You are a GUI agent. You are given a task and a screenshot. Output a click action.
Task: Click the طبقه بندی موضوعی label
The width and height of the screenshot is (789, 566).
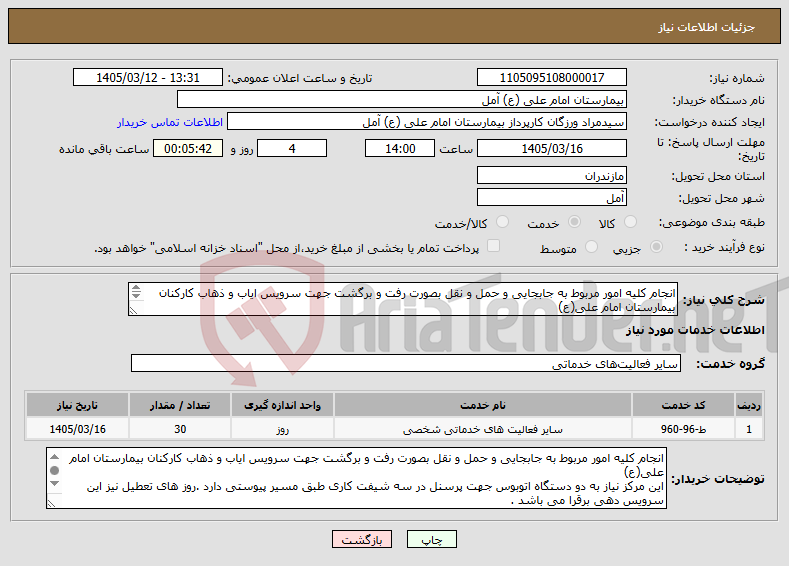point(712,222)
